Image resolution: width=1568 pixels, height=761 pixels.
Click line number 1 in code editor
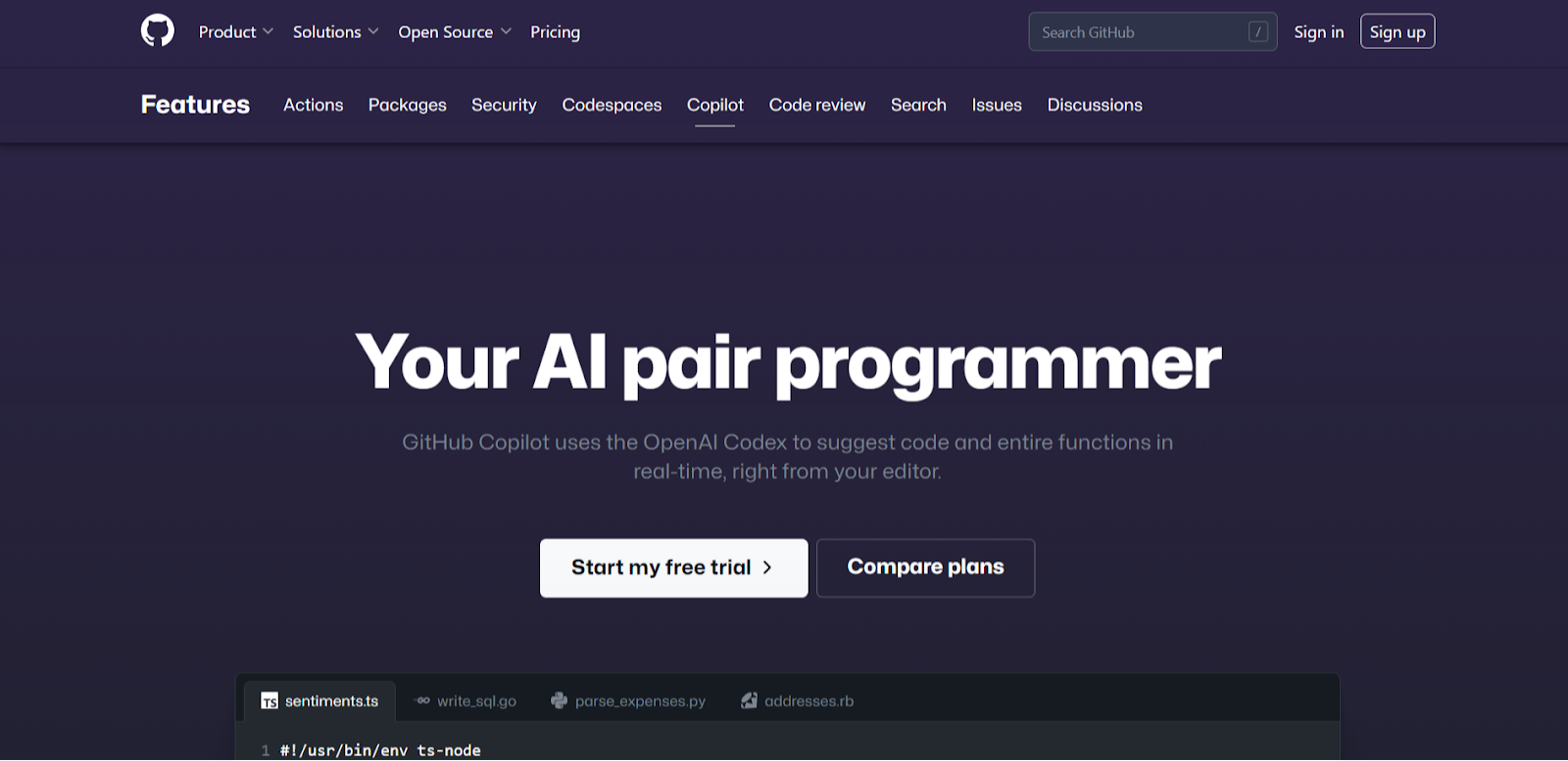coord(266,750)
